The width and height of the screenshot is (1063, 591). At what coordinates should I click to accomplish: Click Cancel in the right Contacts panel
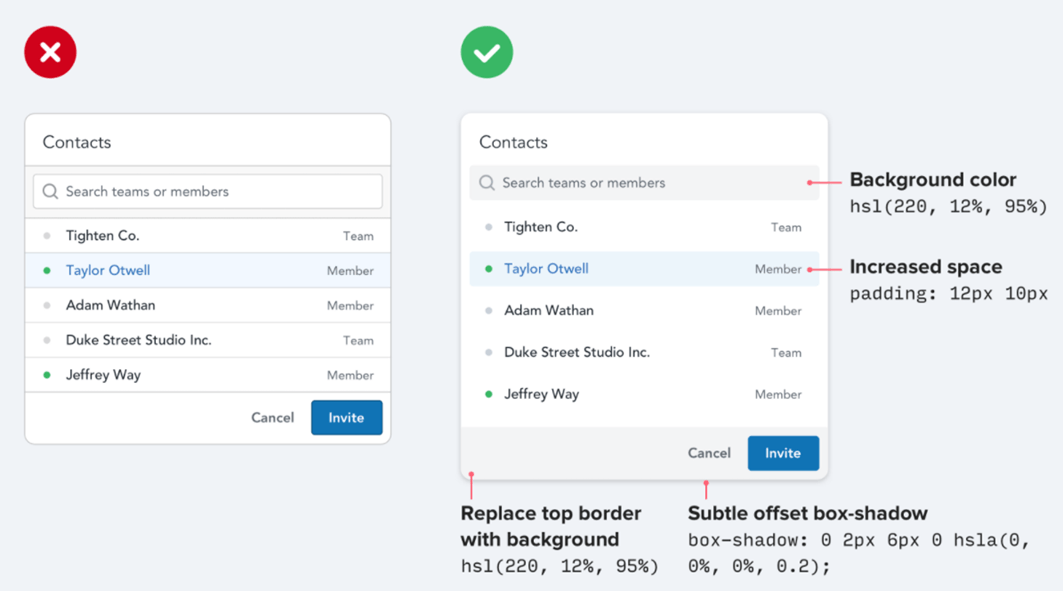coord(709,453)
